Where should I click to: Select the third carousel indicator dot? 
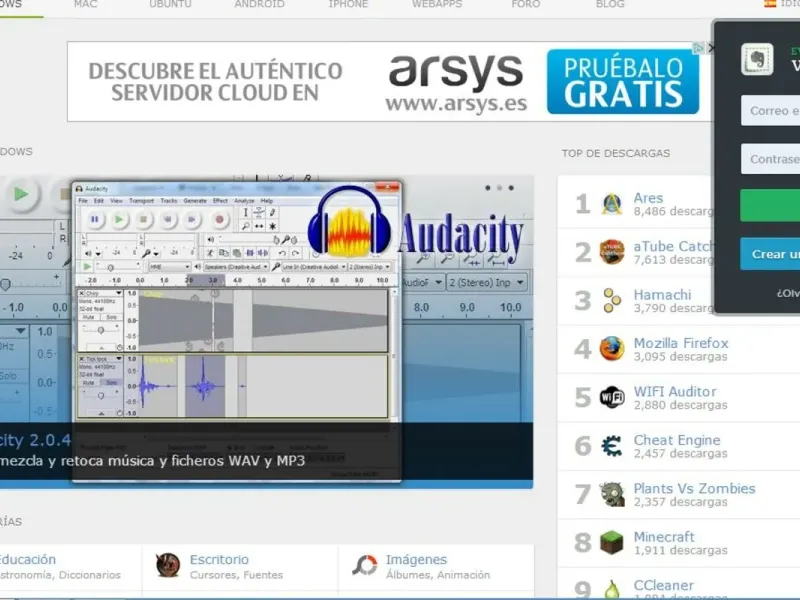(x=511, y=188)
